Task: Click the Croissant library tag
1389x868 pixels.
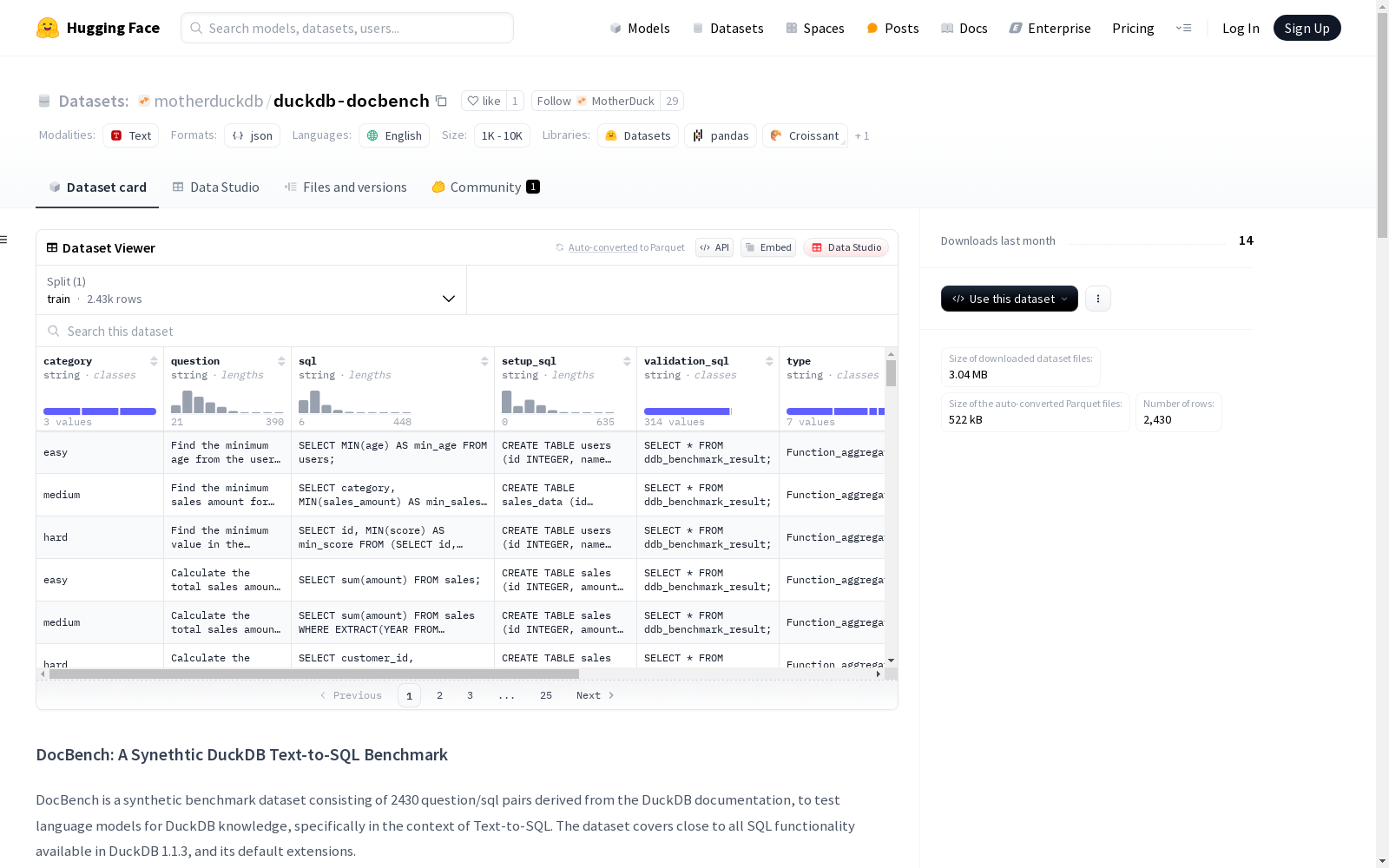Action: click(x=805, y=135)
